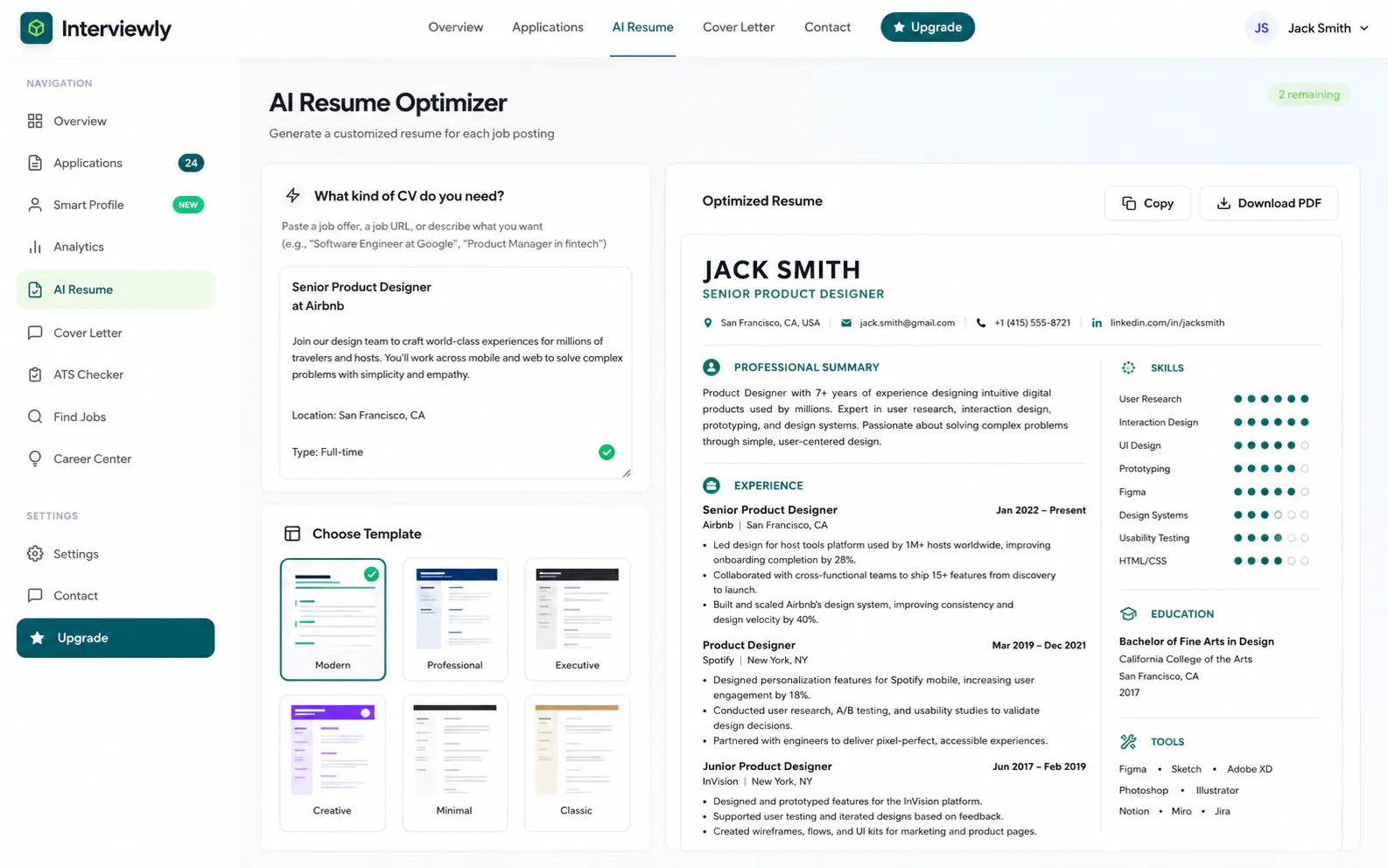Click the Cover Letter chat bubble icon

[x=35, y=332]
